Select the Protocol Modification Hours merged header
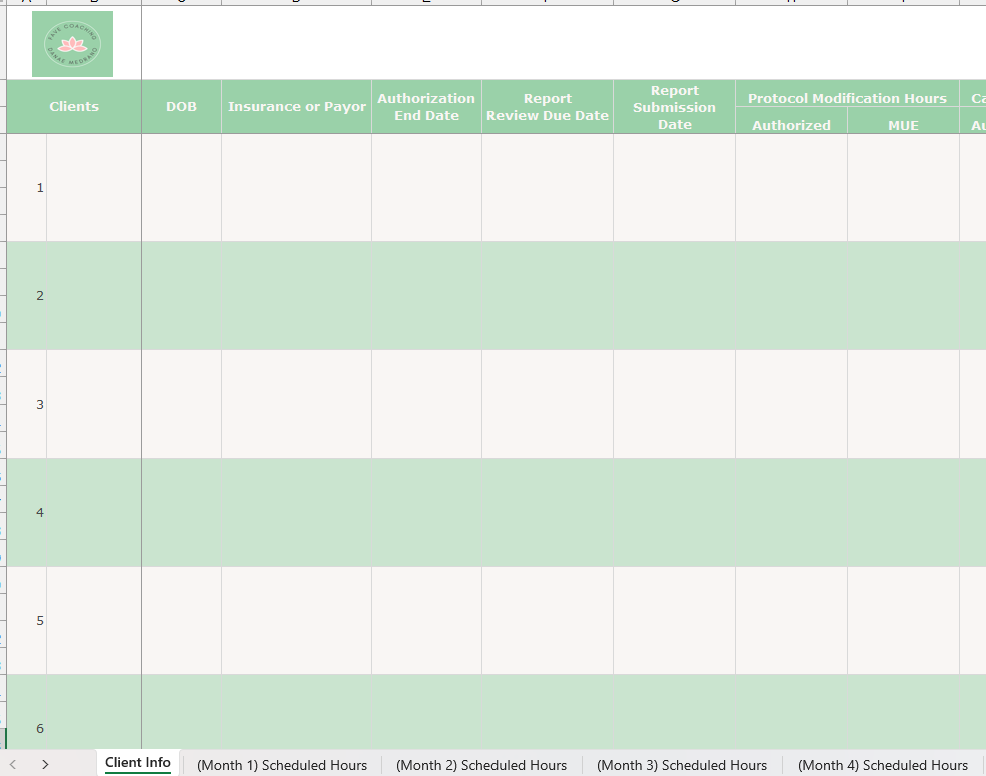The image size is (986, 776). tap(846, 98)
